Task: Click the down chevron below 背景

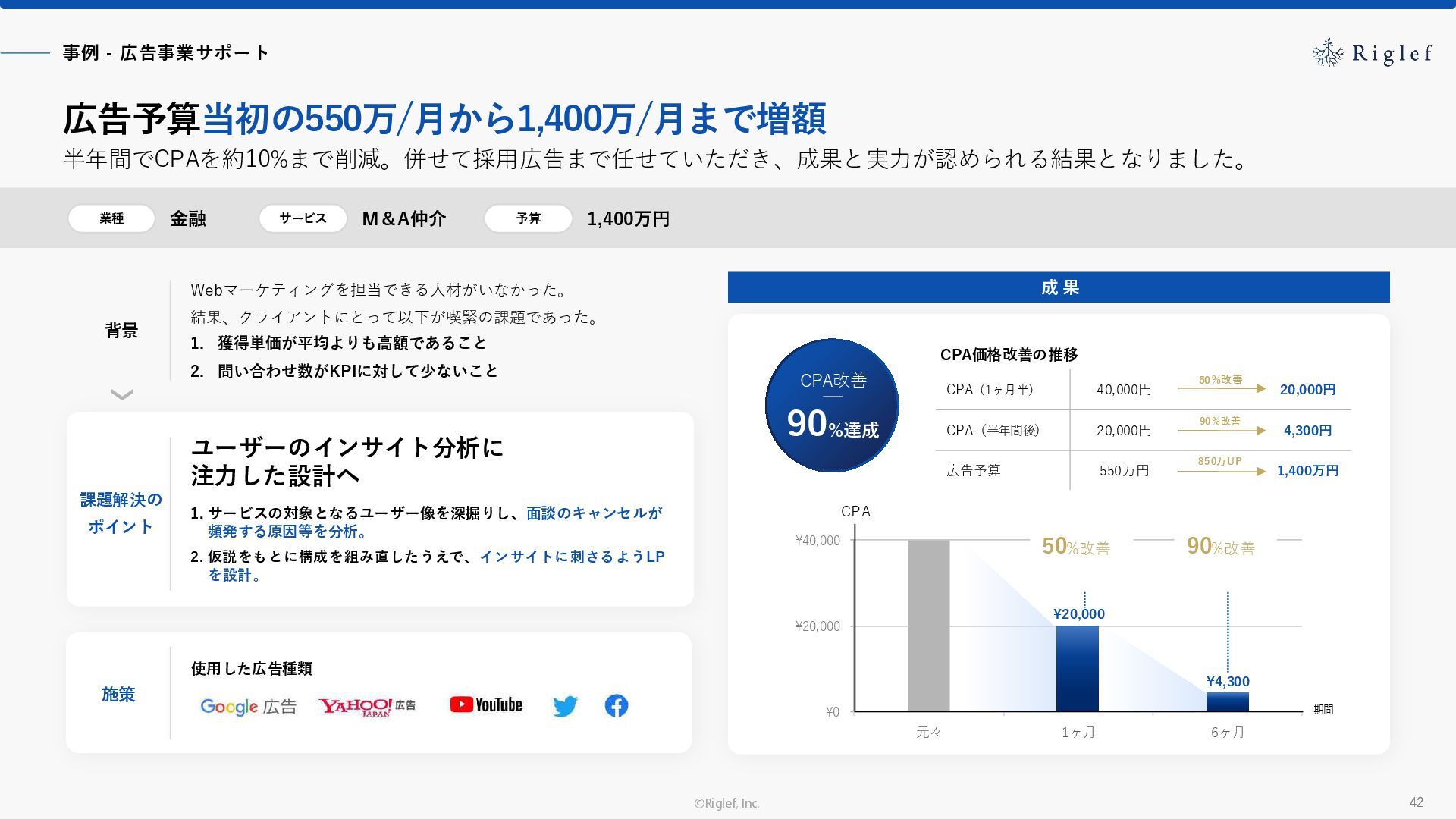Action: 122,394
